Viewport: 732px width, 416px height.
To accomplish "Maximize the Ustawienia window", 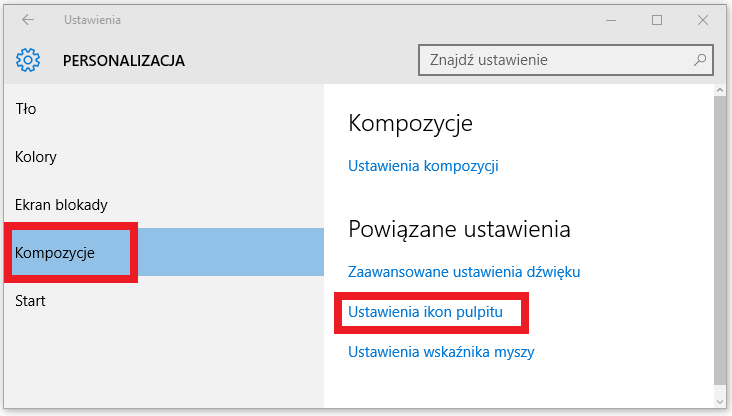I will [x=657, y=20].
